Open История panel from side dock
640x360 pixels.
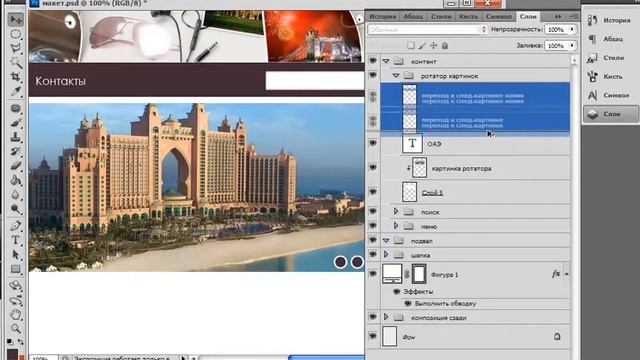610,20
